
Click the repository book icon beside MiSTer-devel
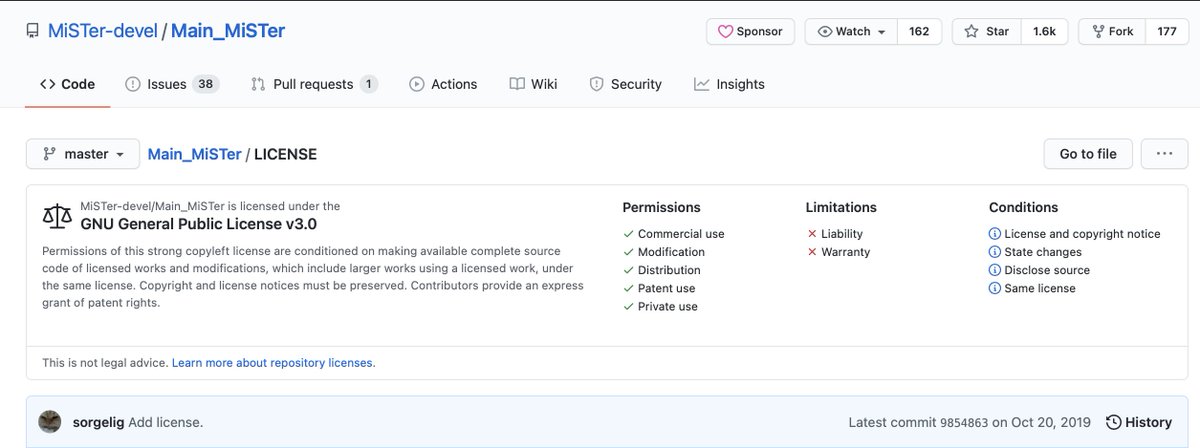click(x=33, y=31)
